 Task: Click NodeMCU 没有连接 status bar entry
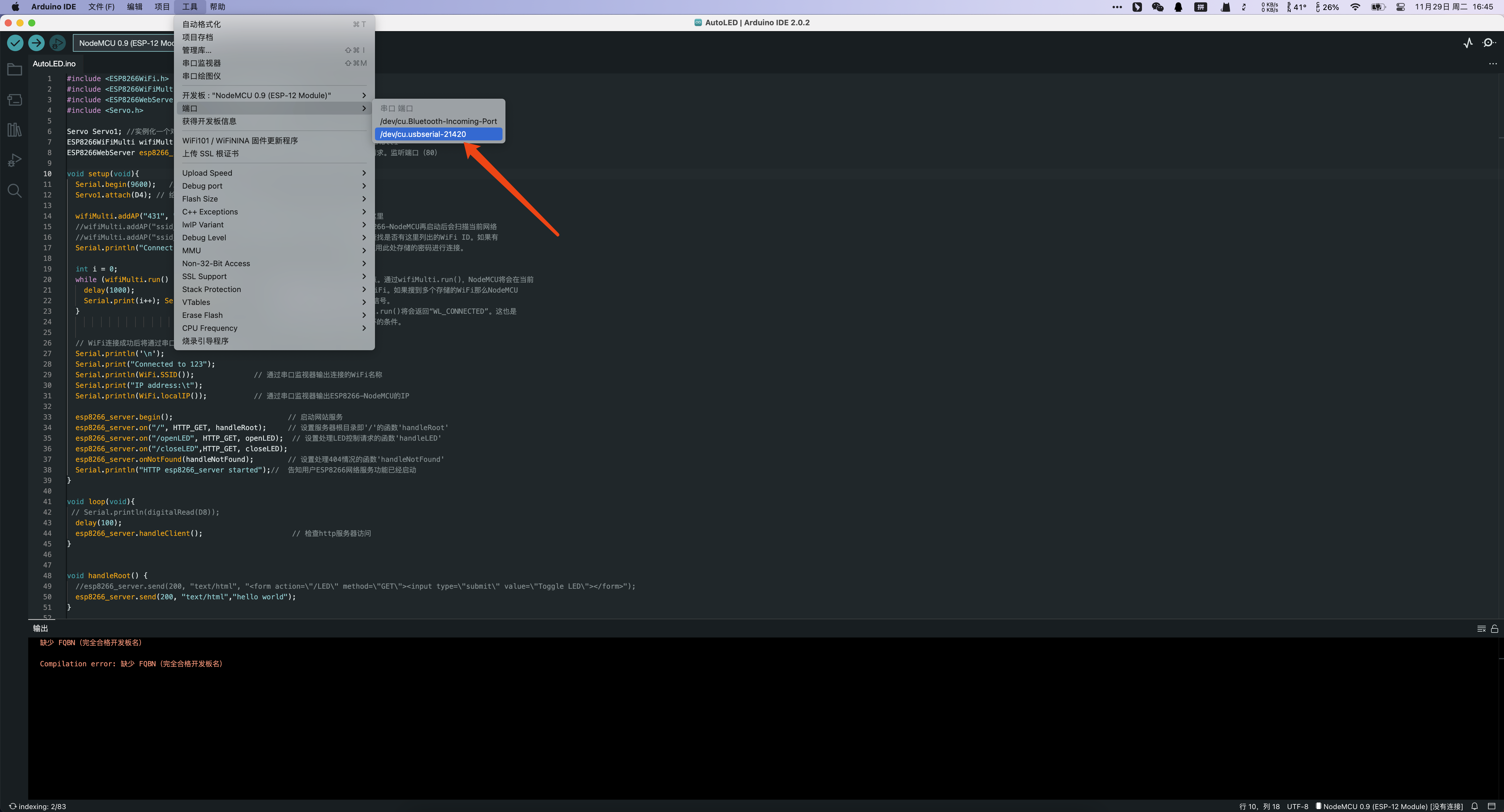pyautogui.click(x=1390, y=806)
